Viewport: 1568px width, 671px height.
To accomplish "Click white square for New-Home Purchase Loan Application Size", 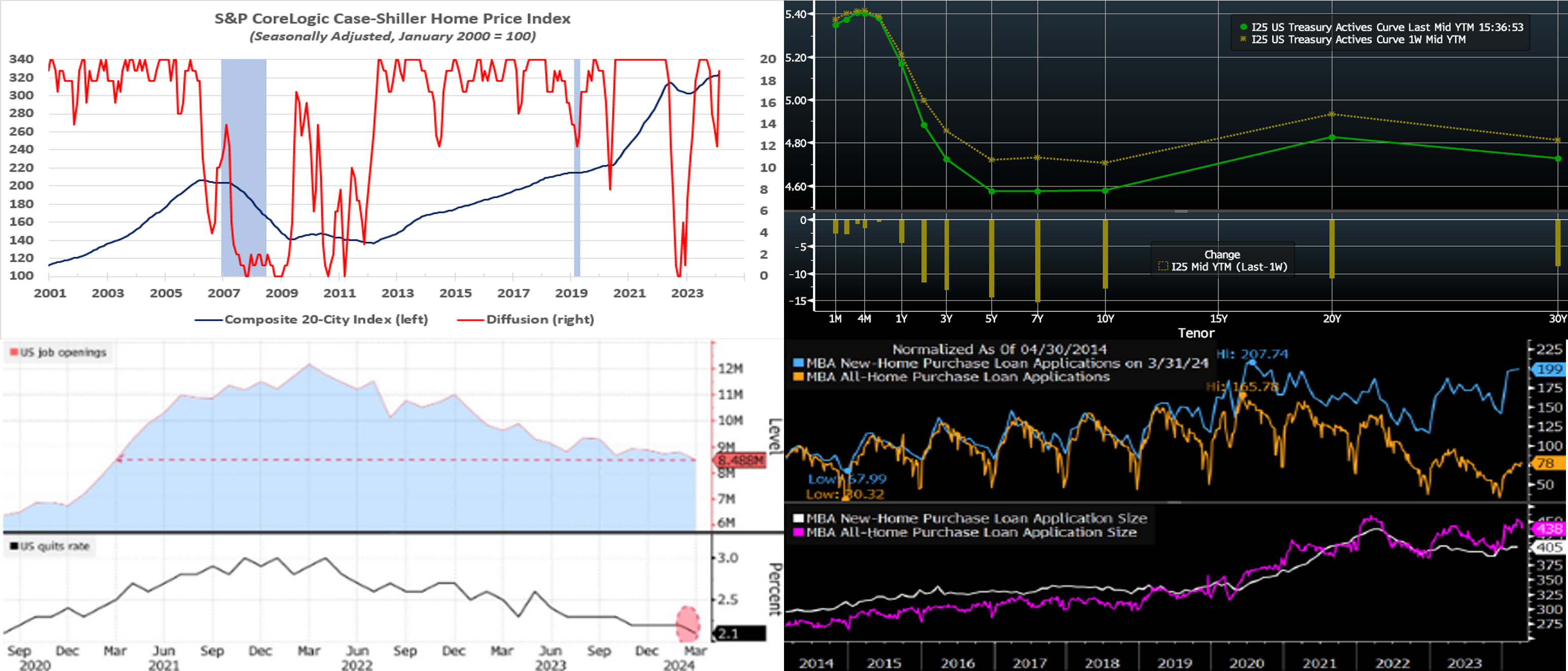I will click(798, 518).
